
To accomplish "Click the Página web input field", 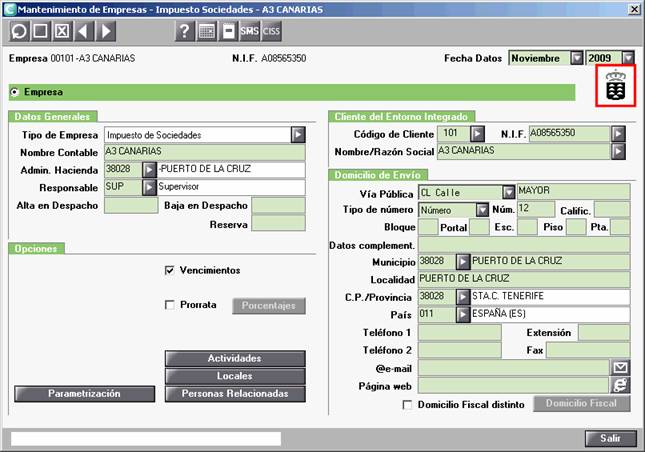I will coord(514,385).
